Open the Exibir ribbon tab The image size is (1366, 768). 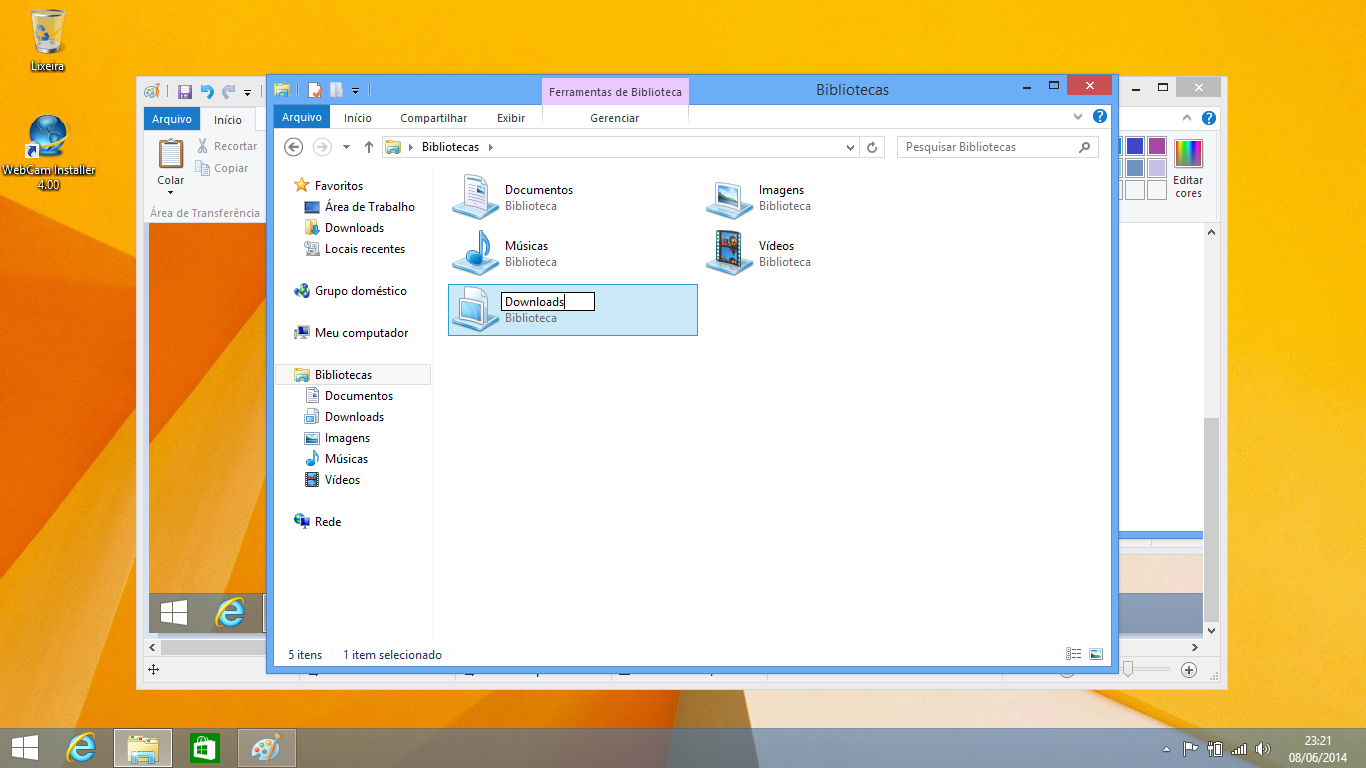510,118
